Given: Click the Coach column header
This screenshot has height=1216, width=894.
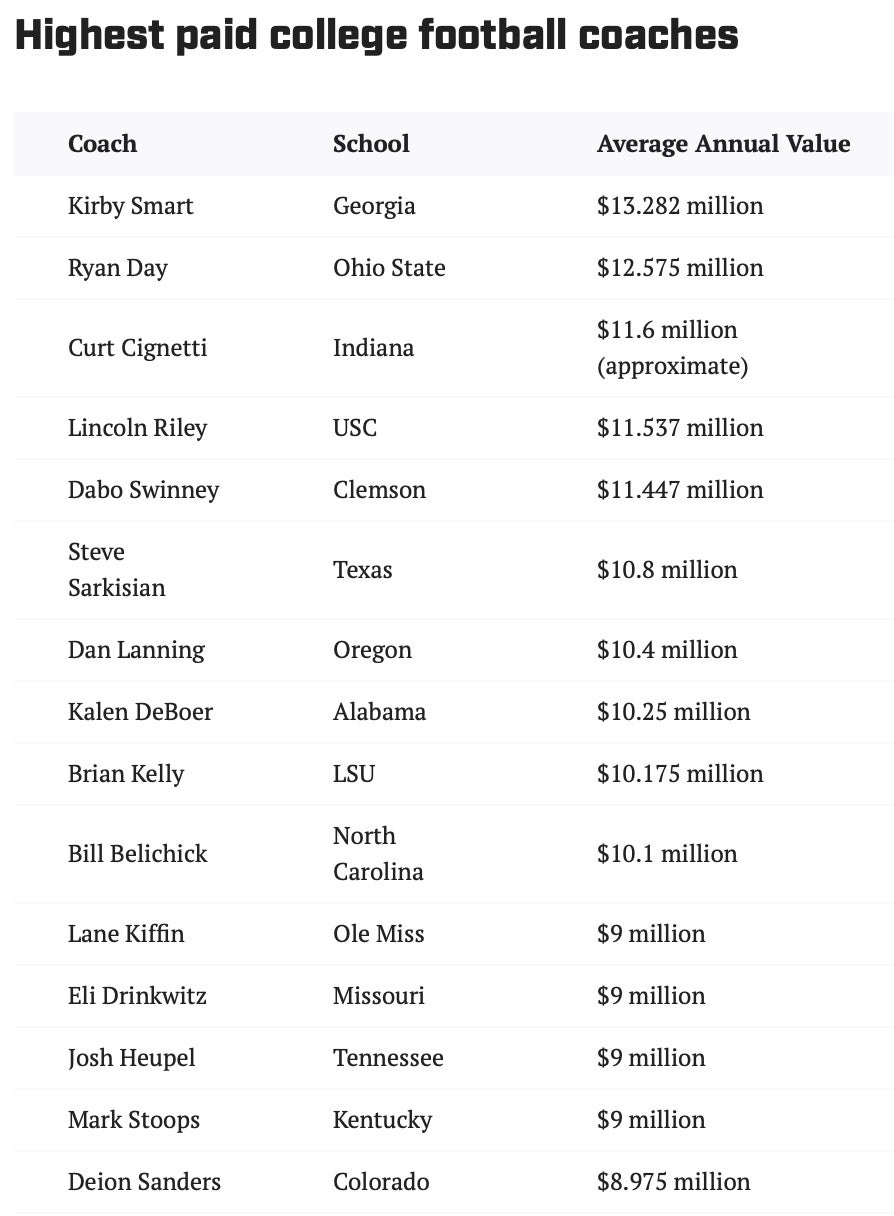Looking at the screenshot, I should click(x=102, y=144).
